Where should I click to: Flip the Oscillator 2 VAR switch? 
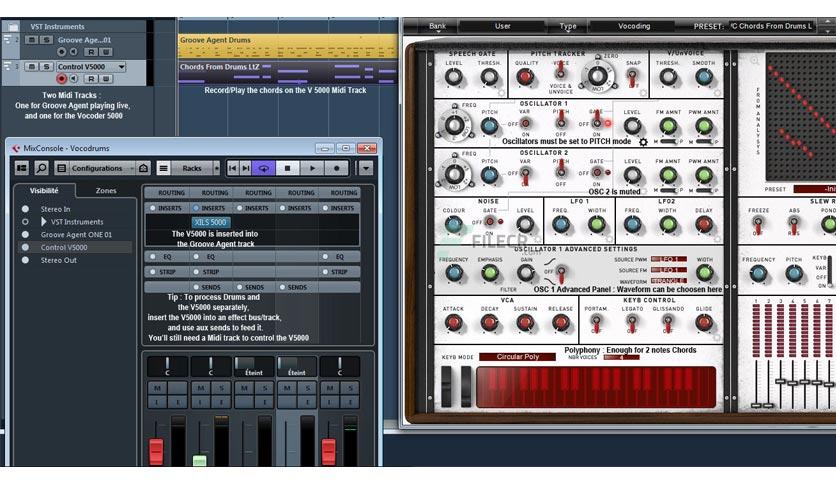click(x=525, y=175)
